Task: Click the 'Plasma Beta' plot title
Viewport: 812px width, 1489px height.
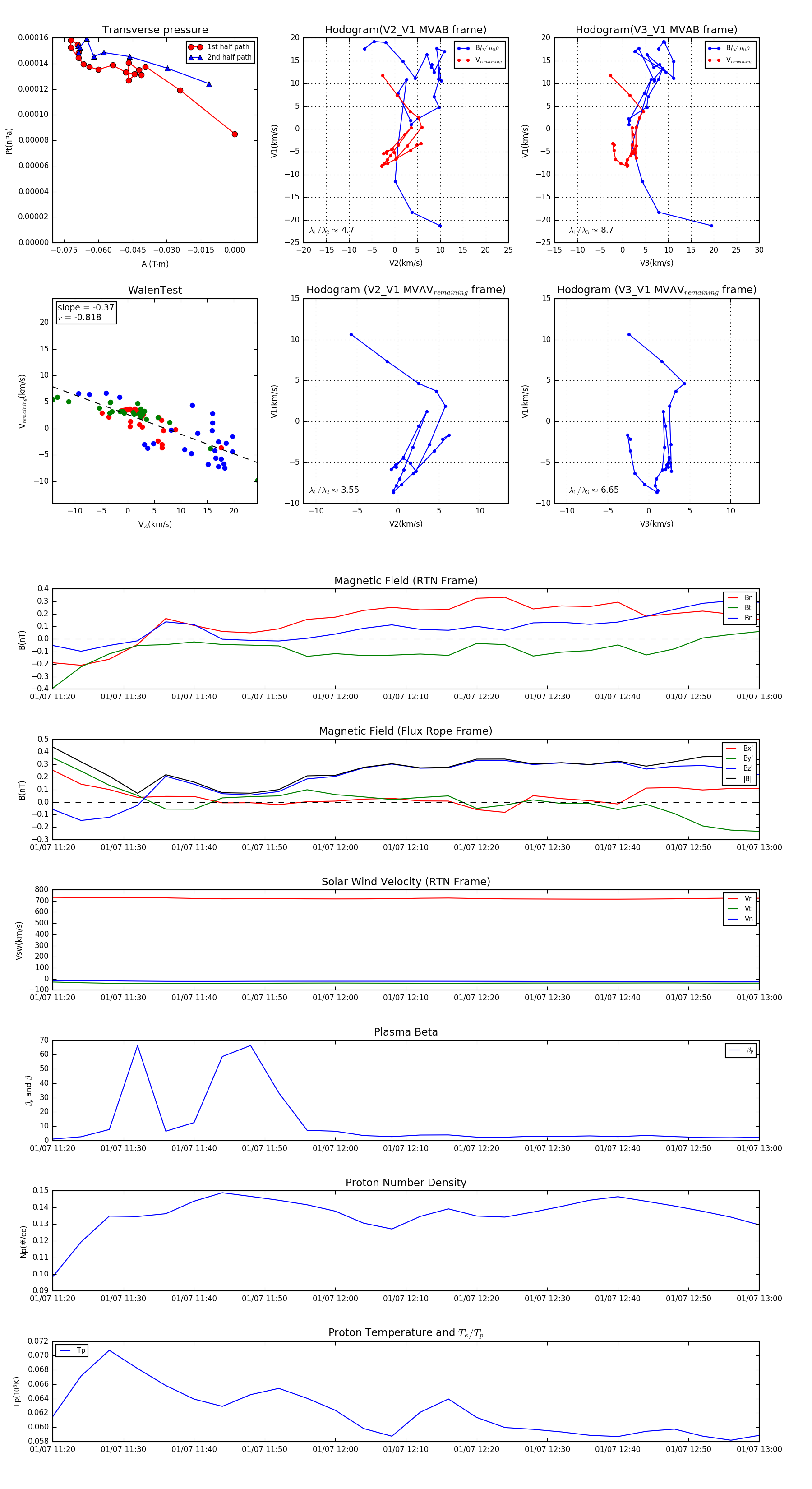Action: 406,1032
